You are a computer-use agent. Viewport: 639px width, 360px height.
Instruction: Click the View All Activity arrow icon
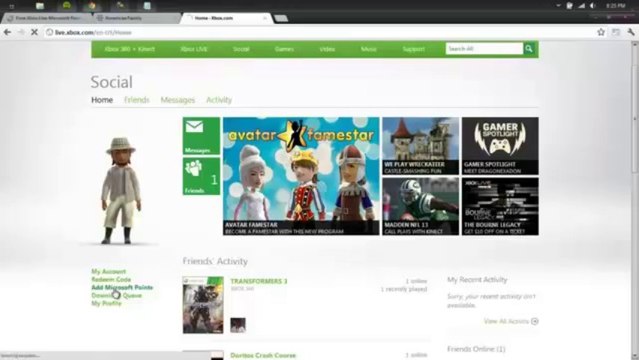click(535, 321)
